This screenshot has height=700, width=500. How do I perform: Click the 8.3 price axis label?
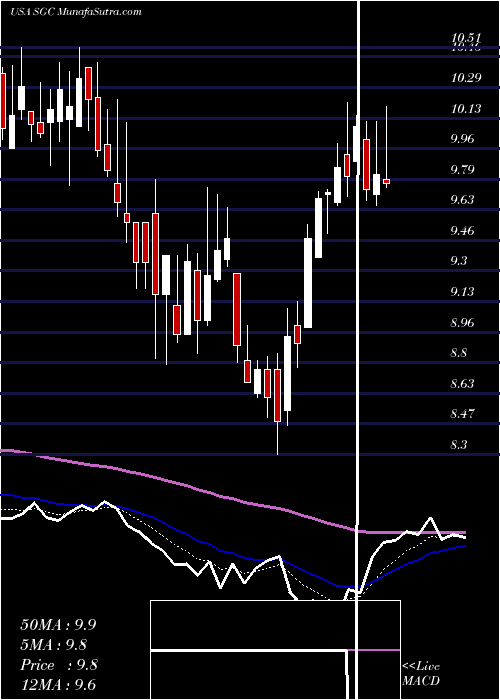(x=459, y=445)
